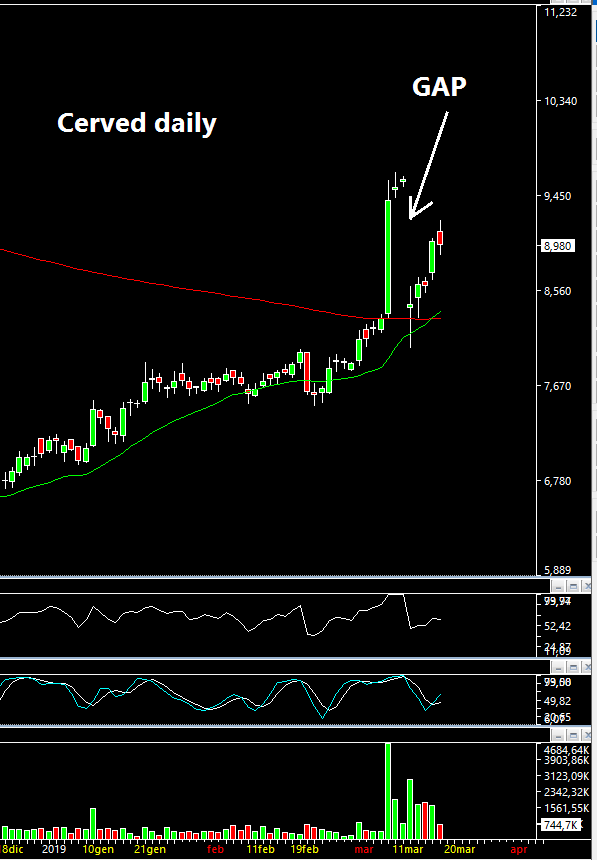
Task: Click the 21gen date label
Action: (x=150, y=849)
